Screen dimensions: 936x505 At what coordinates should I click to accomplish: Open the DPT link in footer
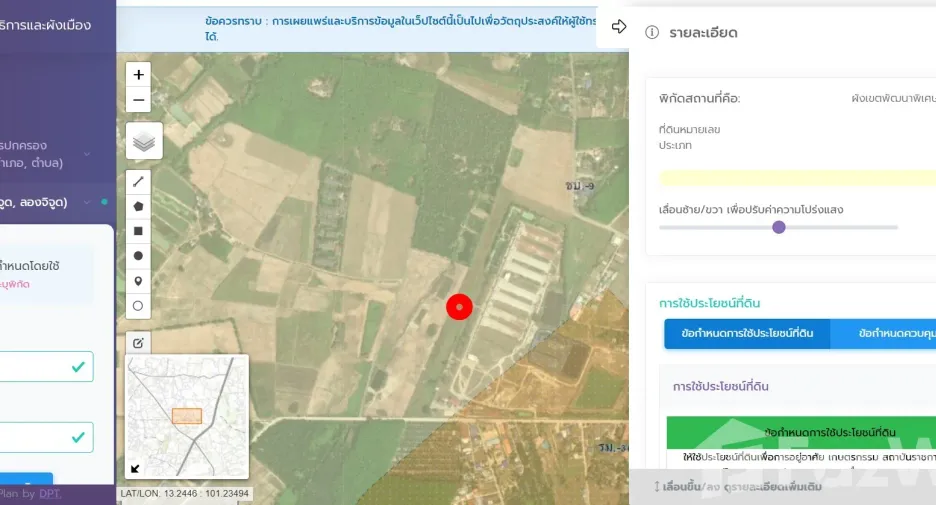click(x=50, y=494)
